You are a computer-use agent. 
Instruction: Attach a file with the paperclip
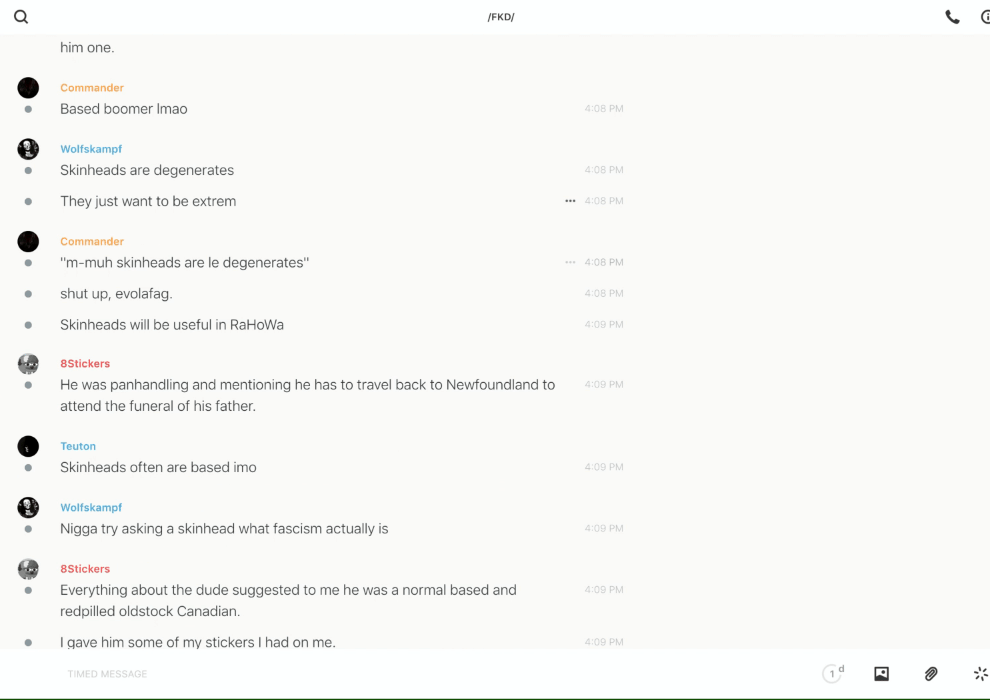931,674
